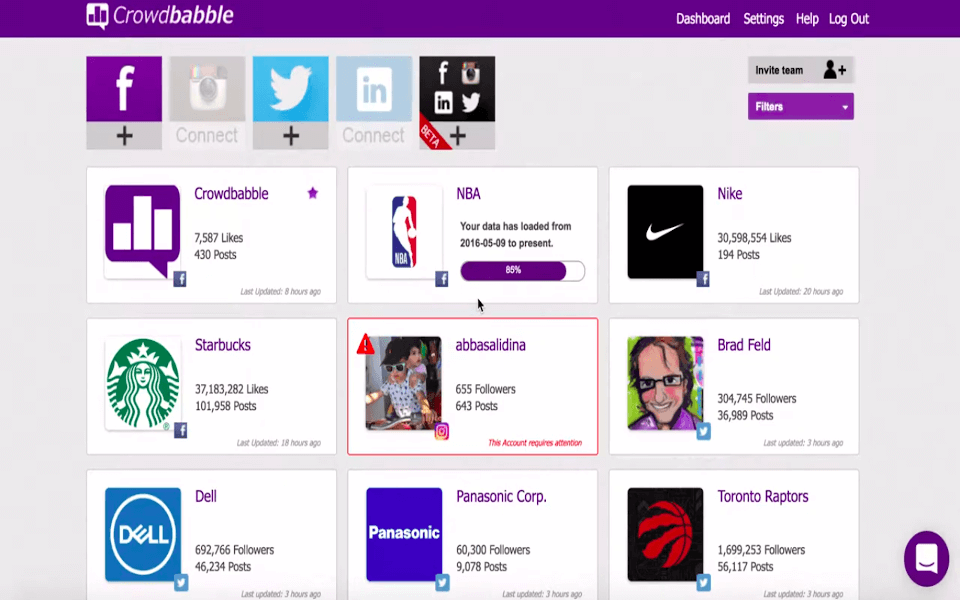Add a Twitter account with plus button
The image size is (960, 600).
(x=291, y=135)
